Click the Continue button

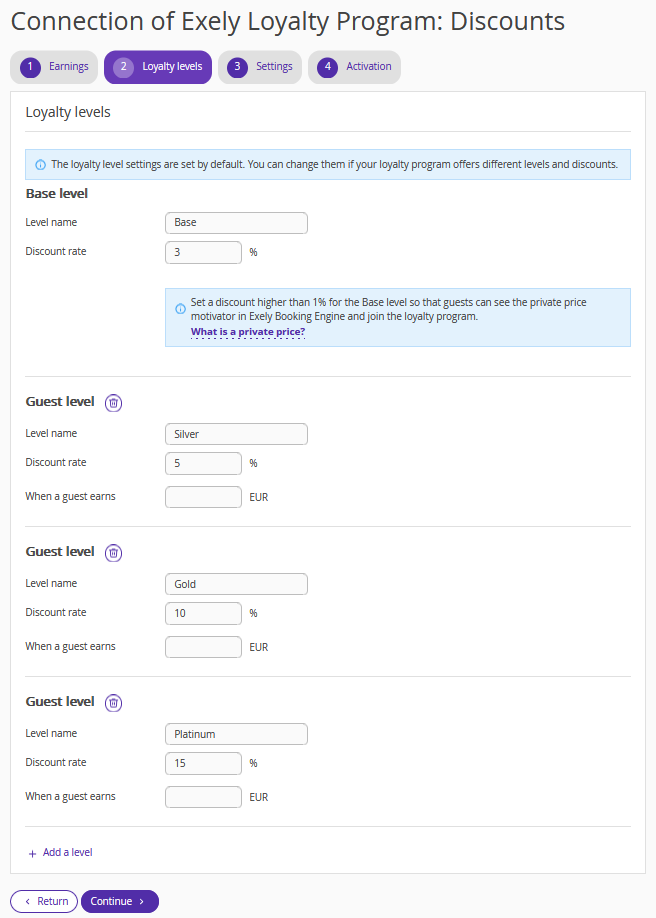click(x=120, y=901)
